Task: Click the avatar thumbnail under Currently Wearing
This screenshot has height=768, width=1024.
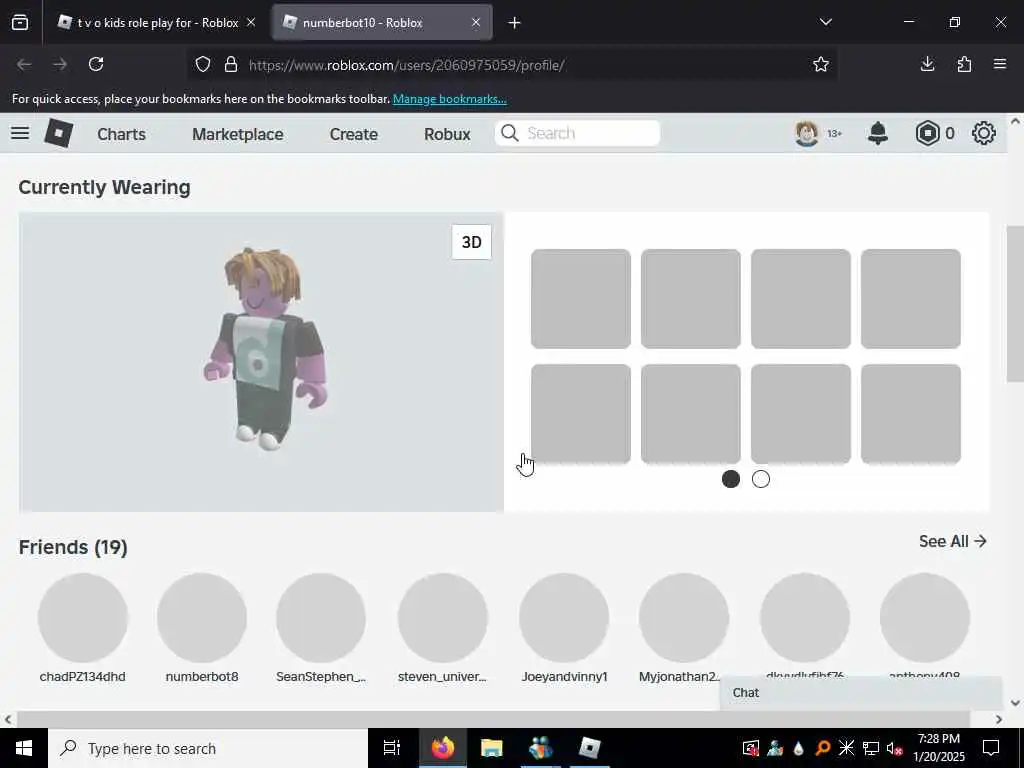Action: coord(261,362)
